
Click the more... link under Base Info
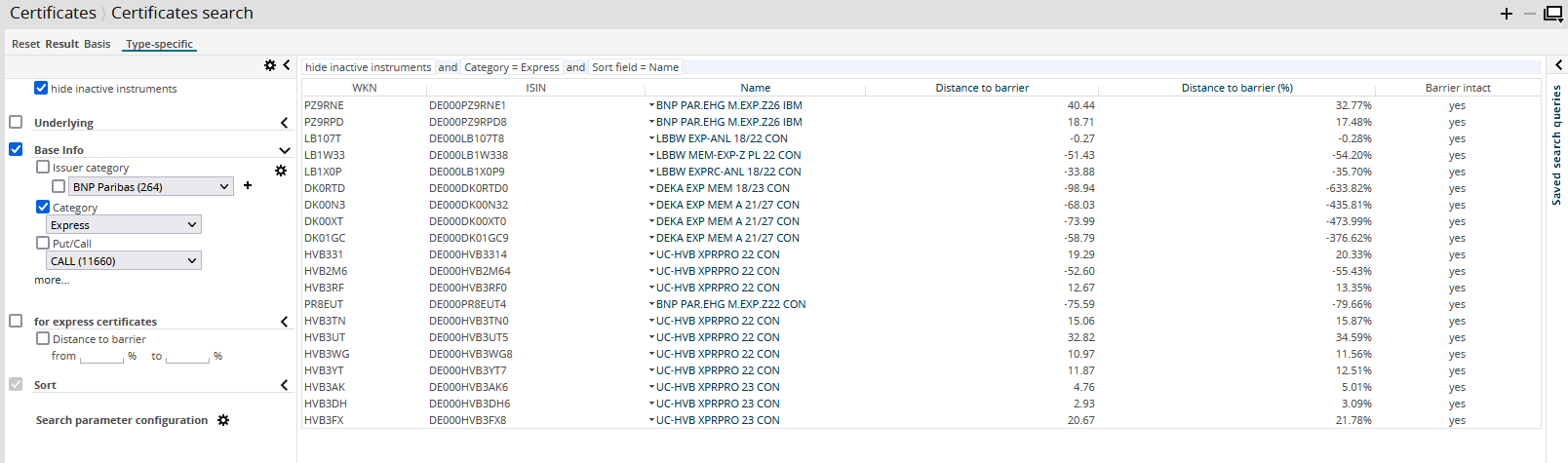(52, 280)
